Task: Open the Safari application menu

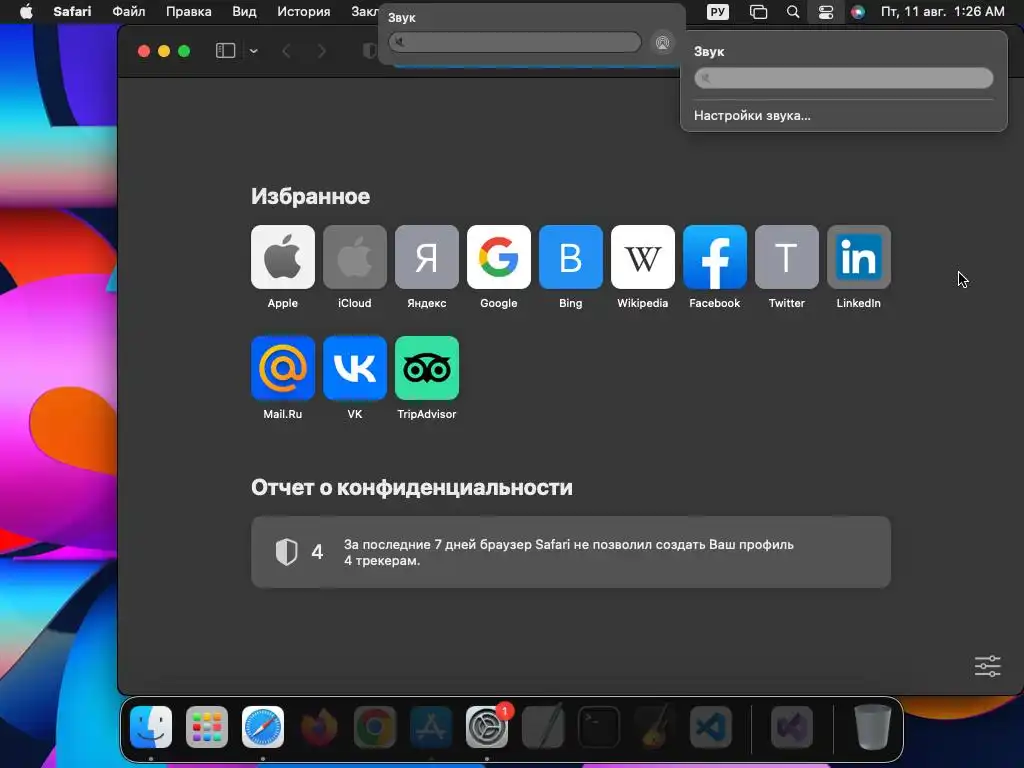Action: (72, 12)
